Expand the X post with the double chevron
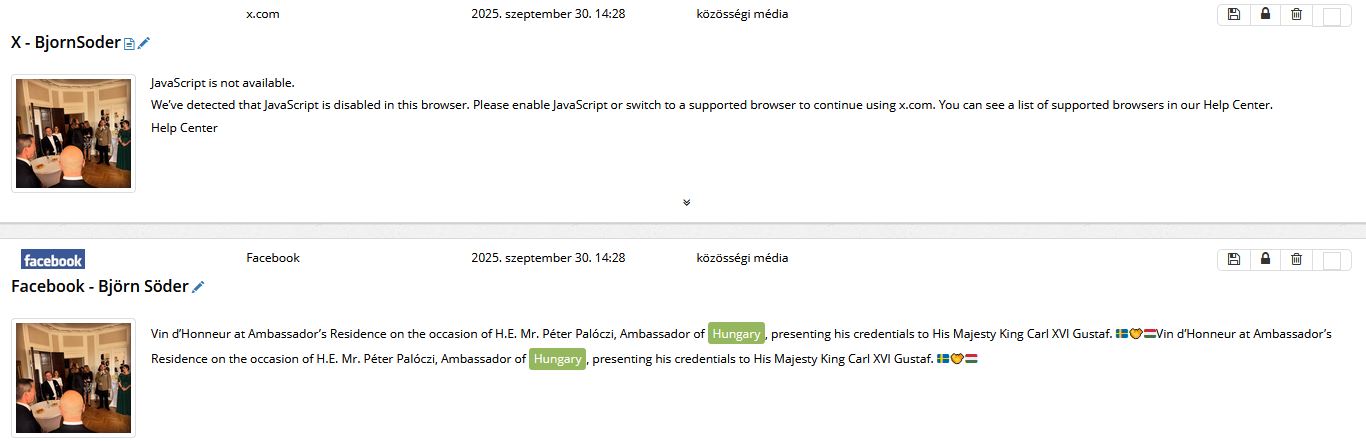 [x=686, y=202]
